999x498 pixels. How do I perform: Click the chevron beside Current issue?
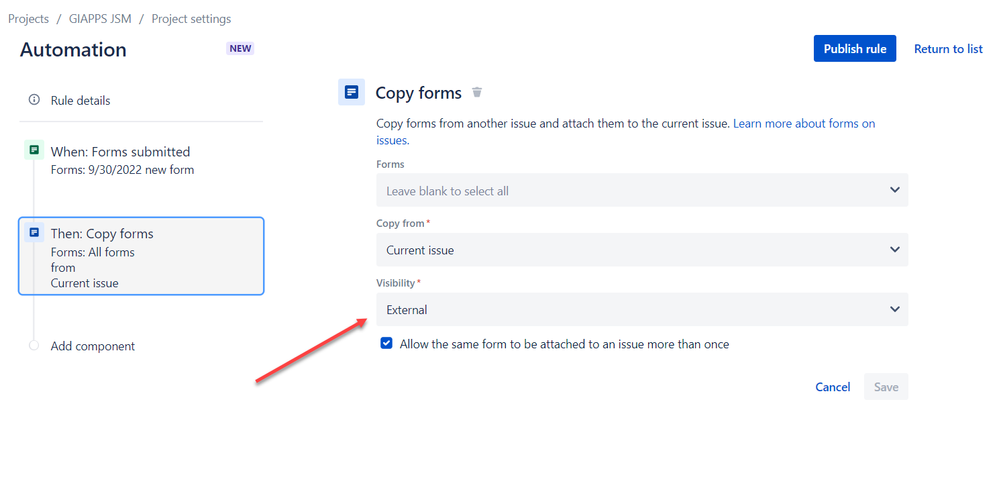coord(895,250)
